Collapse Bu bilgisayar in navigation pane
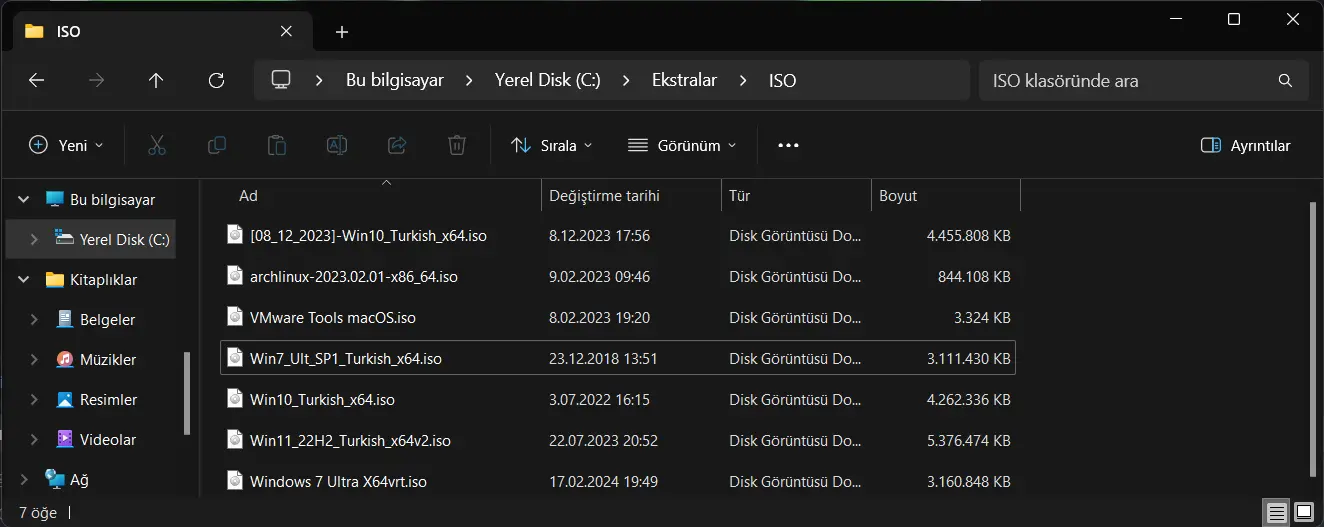 coord(24,200)
